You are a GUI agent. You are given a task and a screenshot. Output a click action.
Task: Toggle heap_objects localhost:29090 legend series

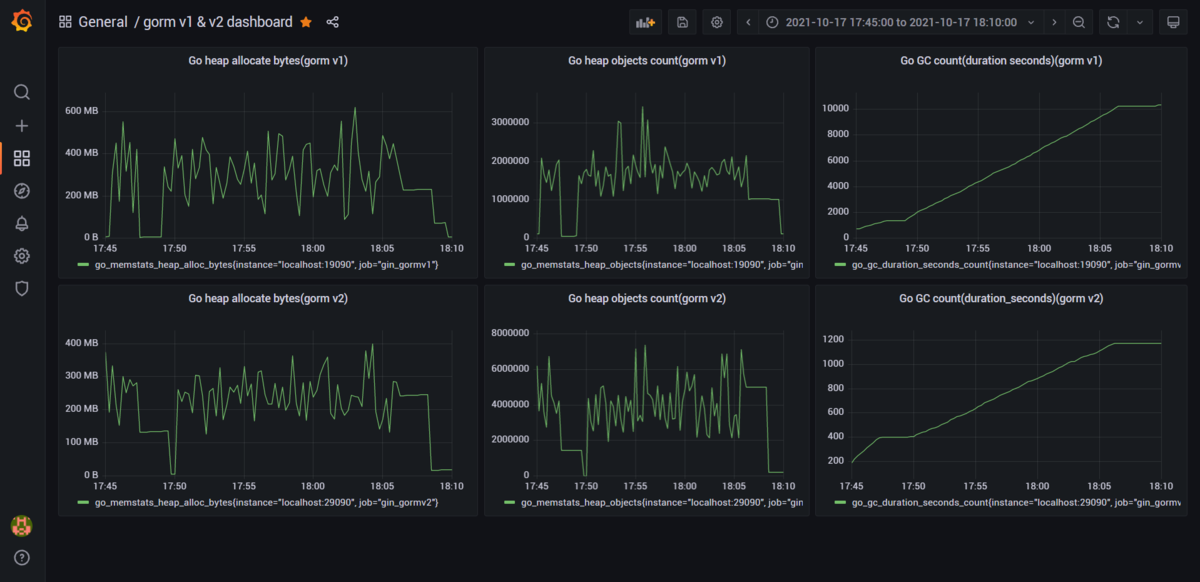[663, 502]
